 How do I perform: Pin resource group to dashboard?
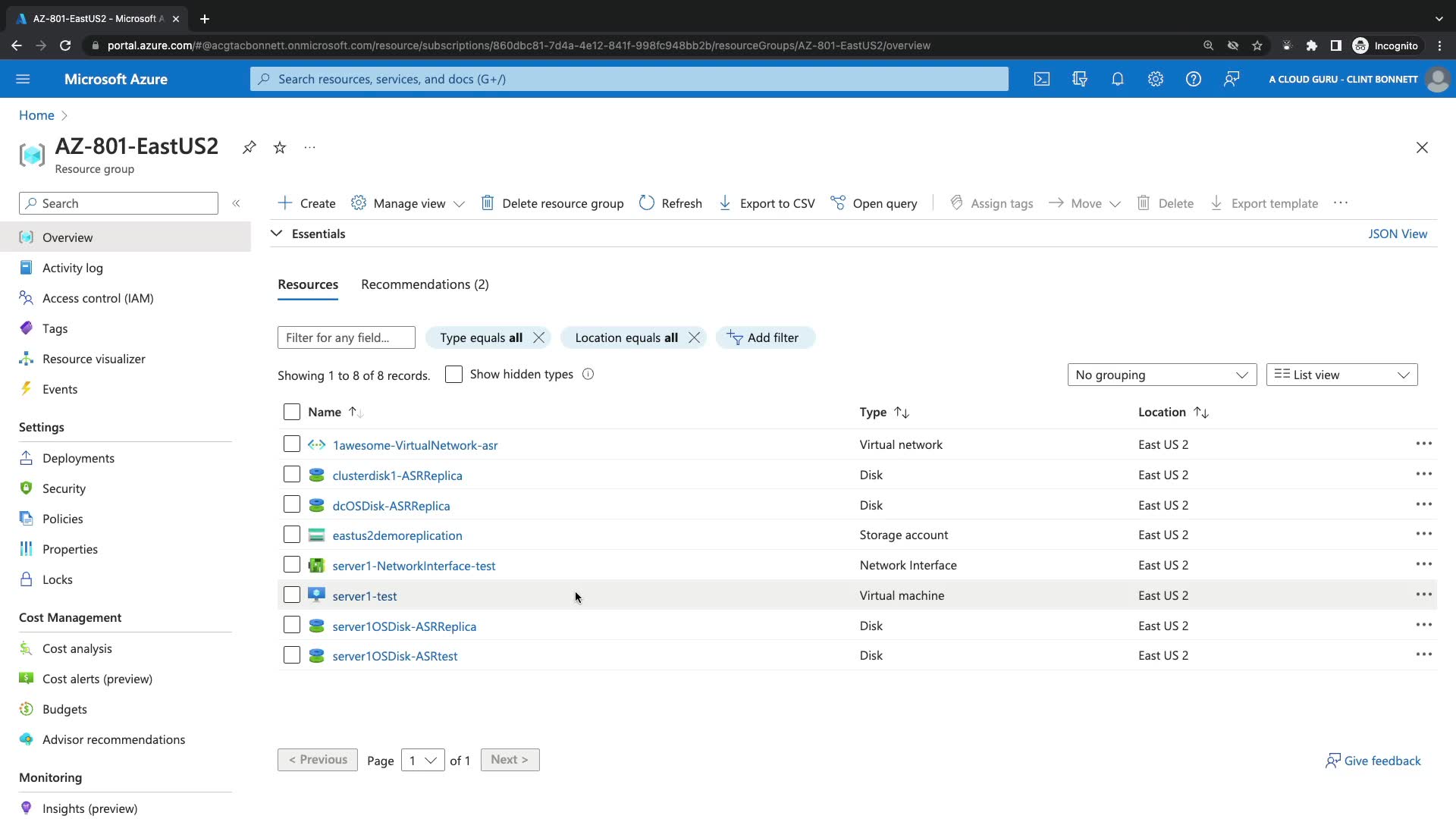point(249,147)
